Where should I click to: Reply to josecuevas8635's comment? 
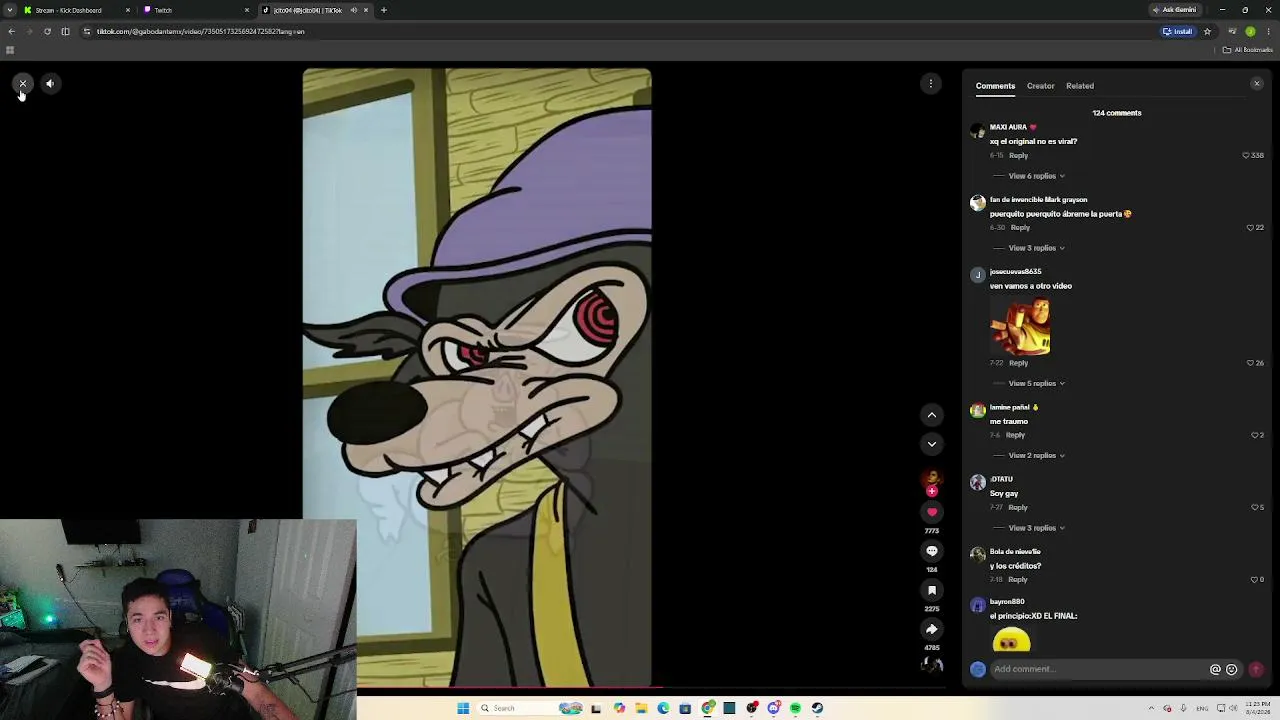coord(1018,363)
